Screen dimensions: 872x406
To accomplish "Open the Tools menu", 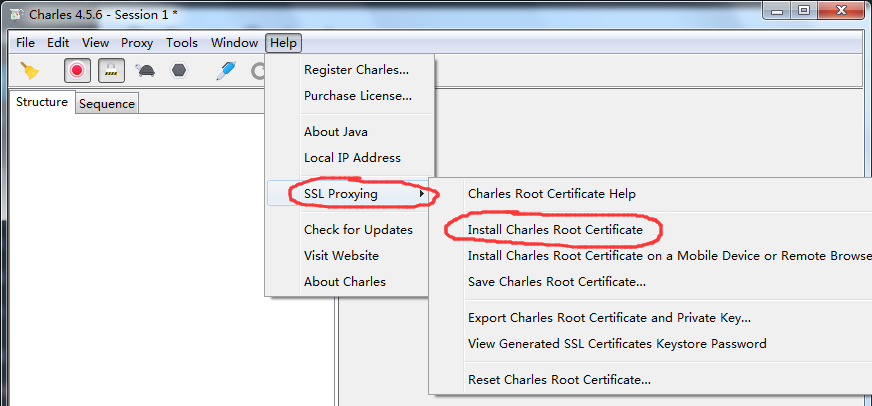I will point(182,43).
